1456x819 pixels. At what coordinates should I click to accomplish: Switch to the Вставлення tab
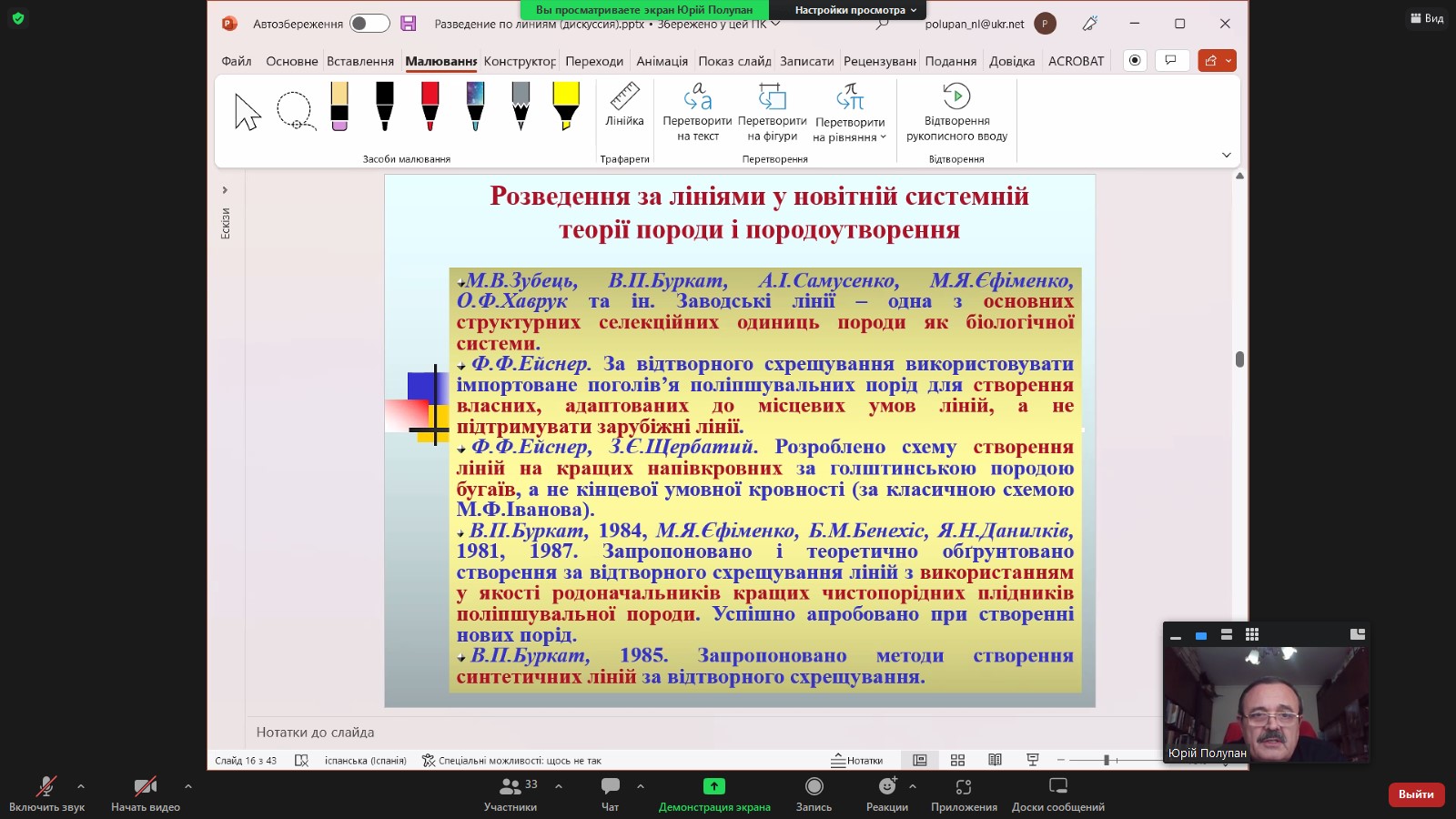pos(360,61)
